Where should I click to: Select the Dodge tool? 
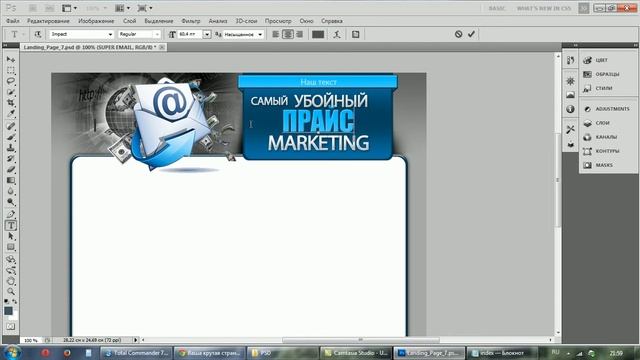(11, 202)
